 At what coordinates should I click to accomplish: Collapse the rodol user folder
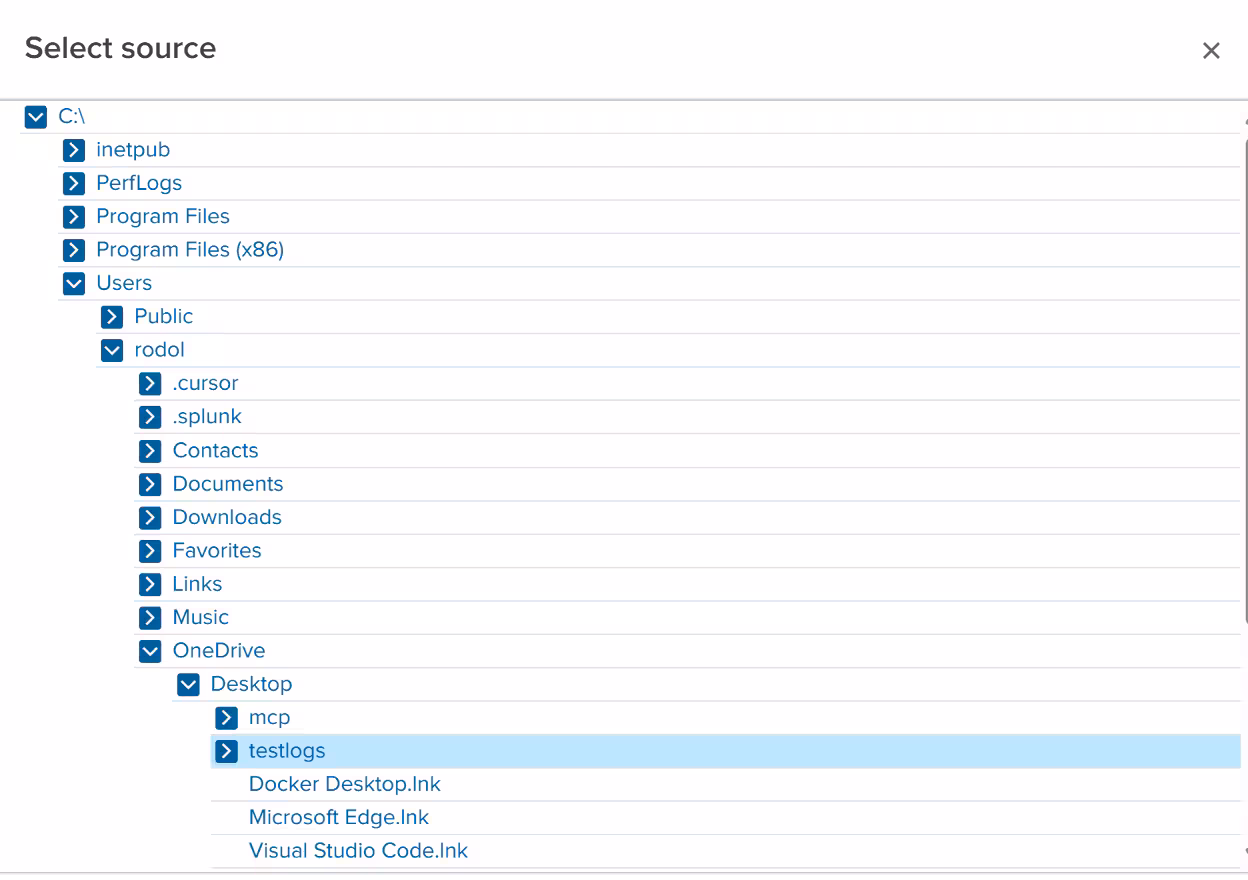point(110,349)
